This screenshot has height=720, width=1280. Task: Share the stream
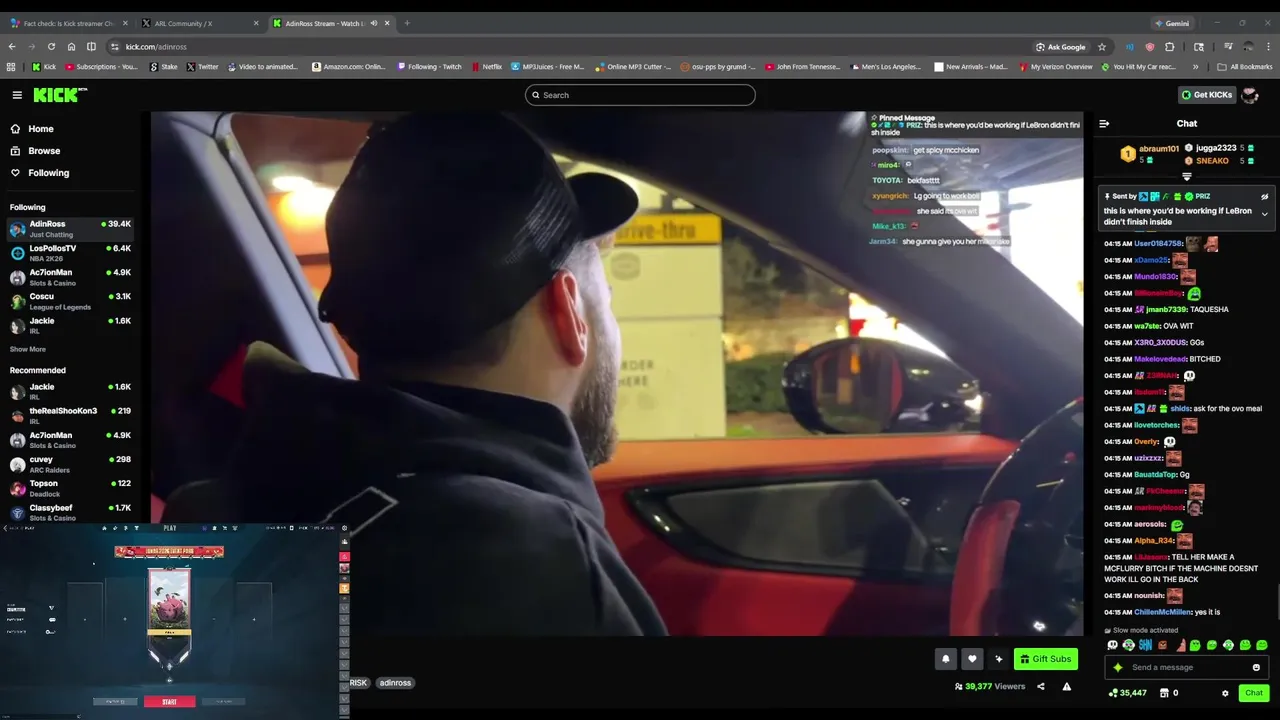[1040, 687]
